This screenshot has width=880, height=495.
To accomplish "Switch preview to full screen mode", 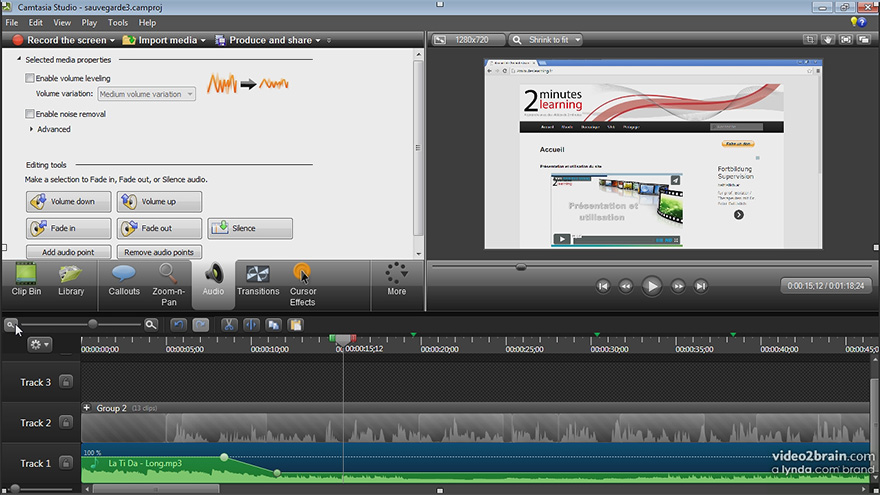I will [x=846, y=39].
